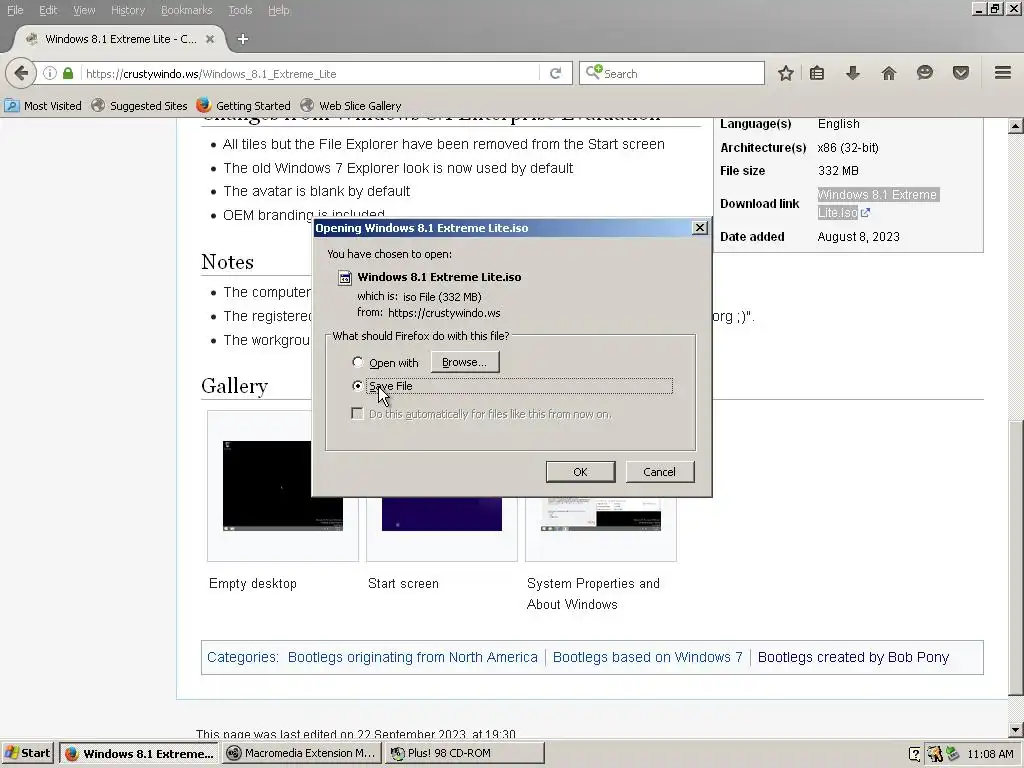
Task: Switch to Plus! 98 CD-ROM taskbar item
Action: 465,753
